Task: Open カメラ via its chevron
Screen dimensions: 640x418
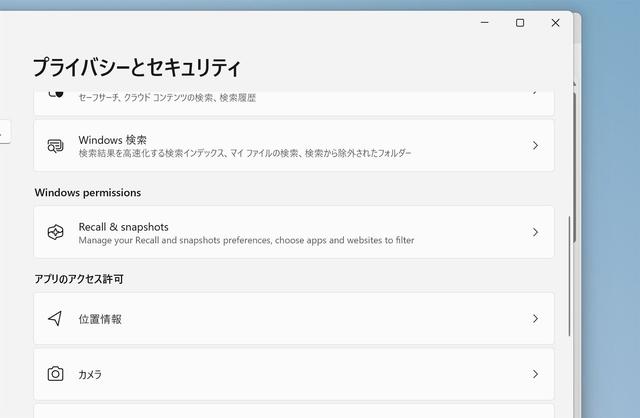Action: (535, 374)
